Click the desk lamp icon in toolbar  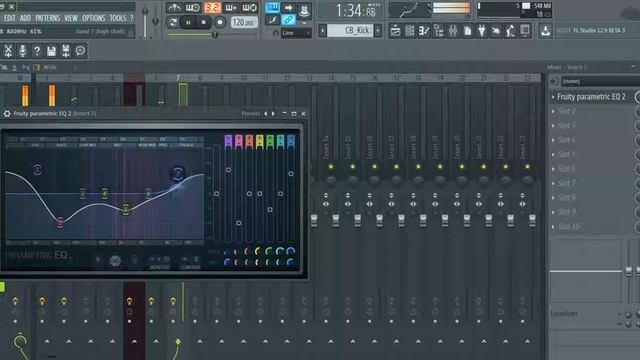pyautogui.click(x=510, y=31)
